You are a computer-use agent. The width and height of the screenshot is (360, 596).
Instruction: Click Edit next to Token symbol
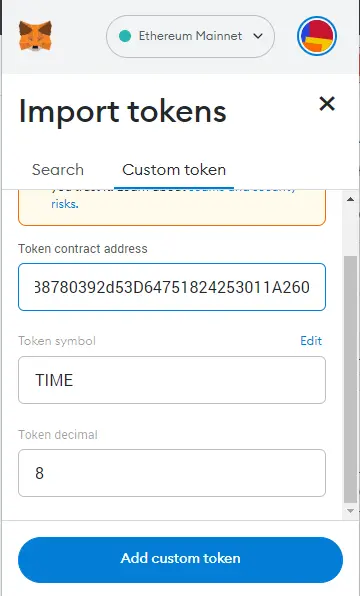click(x=311, y=341)
